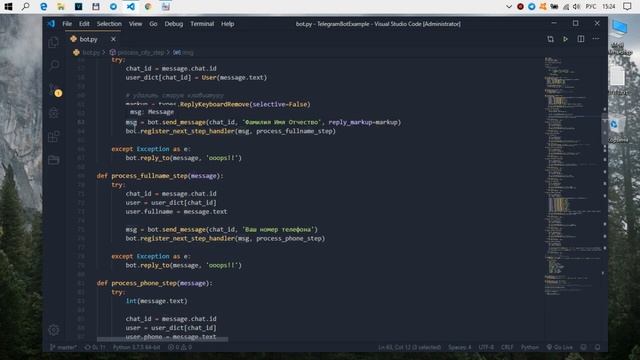Open the Help menu
Image resolution: width=640 pixels, height=360 pixels.
(228, 24)
